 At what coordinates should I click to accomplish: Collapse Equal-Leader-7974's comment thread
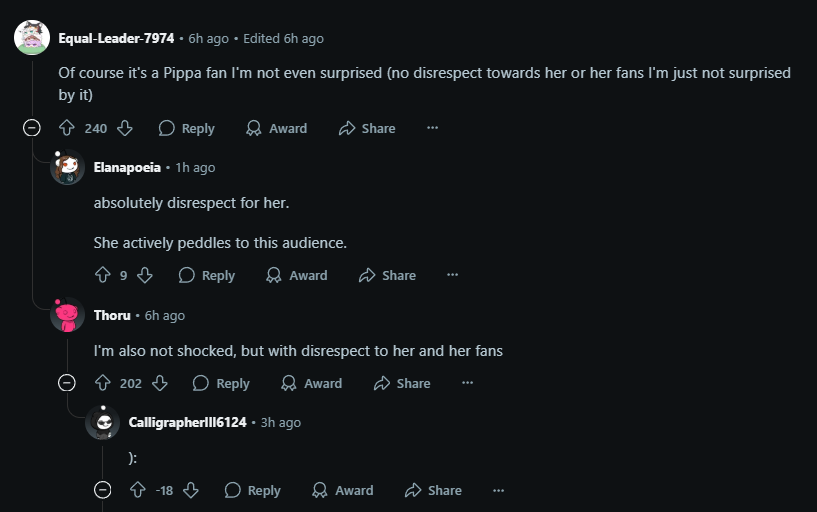tap(32, 128)
